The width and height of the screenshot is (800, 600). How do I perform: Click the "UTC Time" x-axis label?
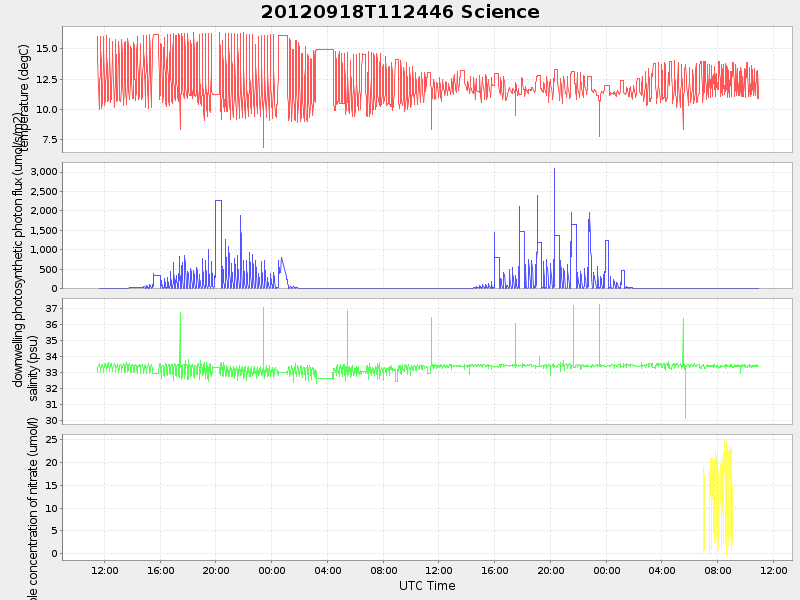(427, 586)
